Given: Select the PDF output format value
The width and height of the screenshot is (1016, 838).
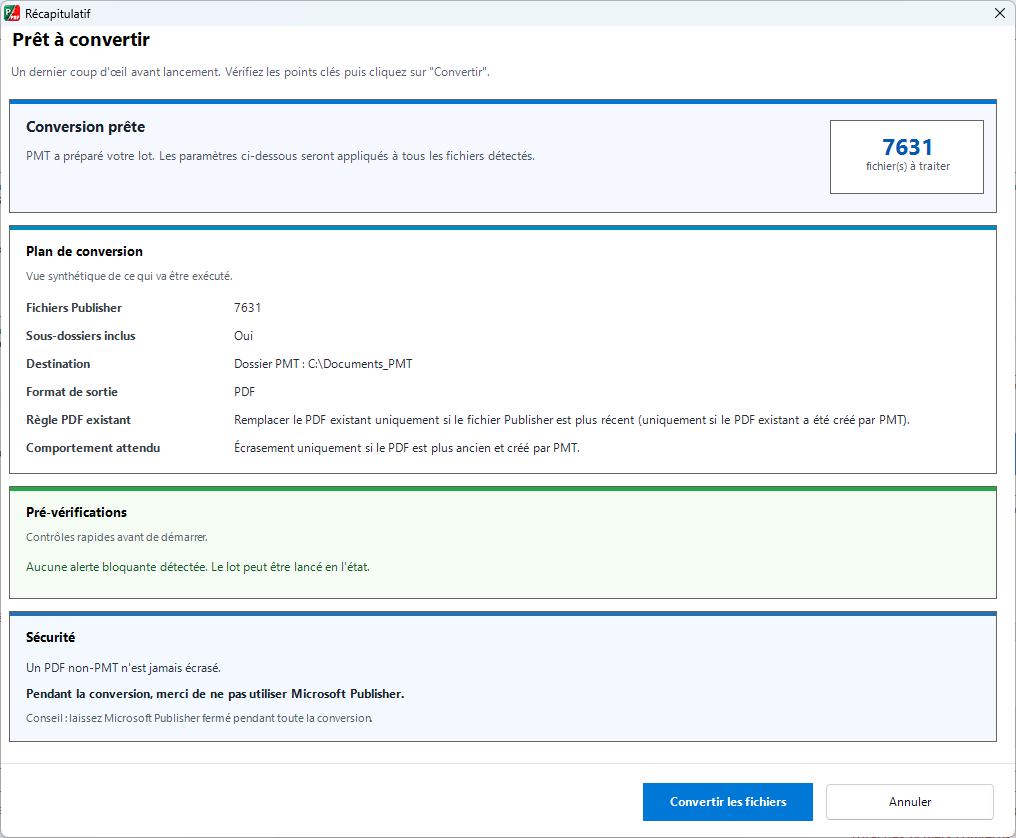Looking at the screenshot, I should coord(244,391).
